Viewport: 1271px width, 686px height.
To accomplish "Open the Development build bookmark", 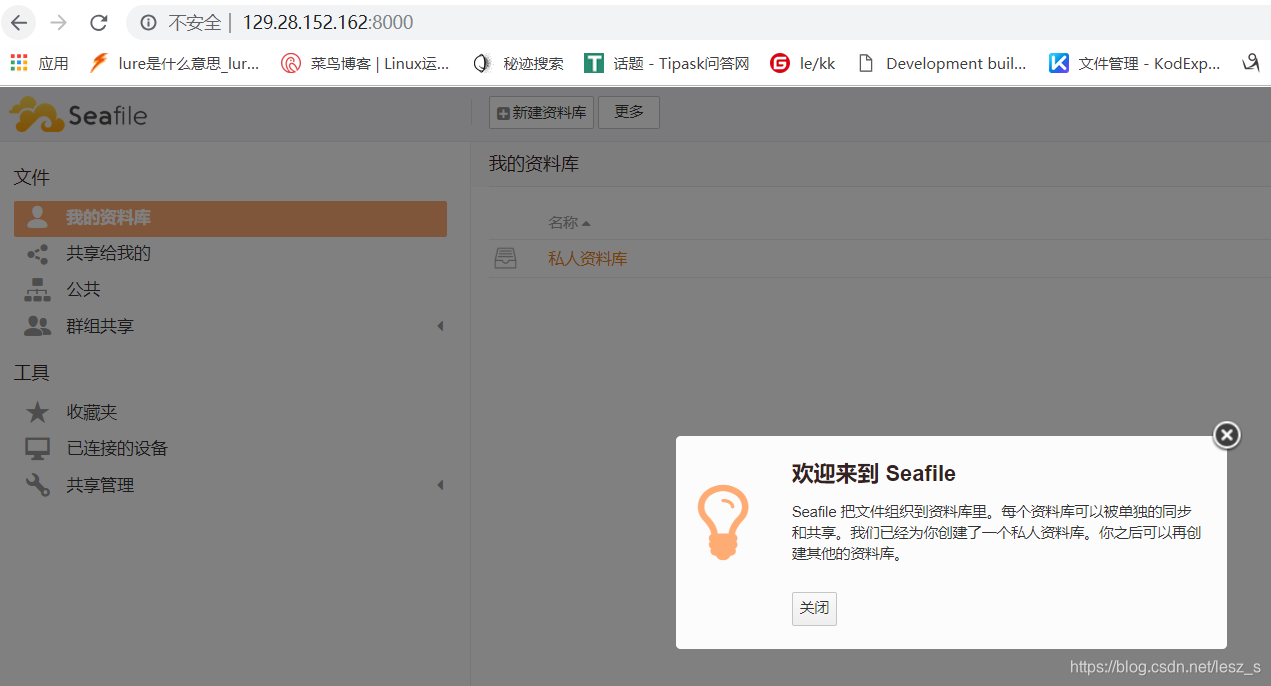I will (x=942, y=63).
